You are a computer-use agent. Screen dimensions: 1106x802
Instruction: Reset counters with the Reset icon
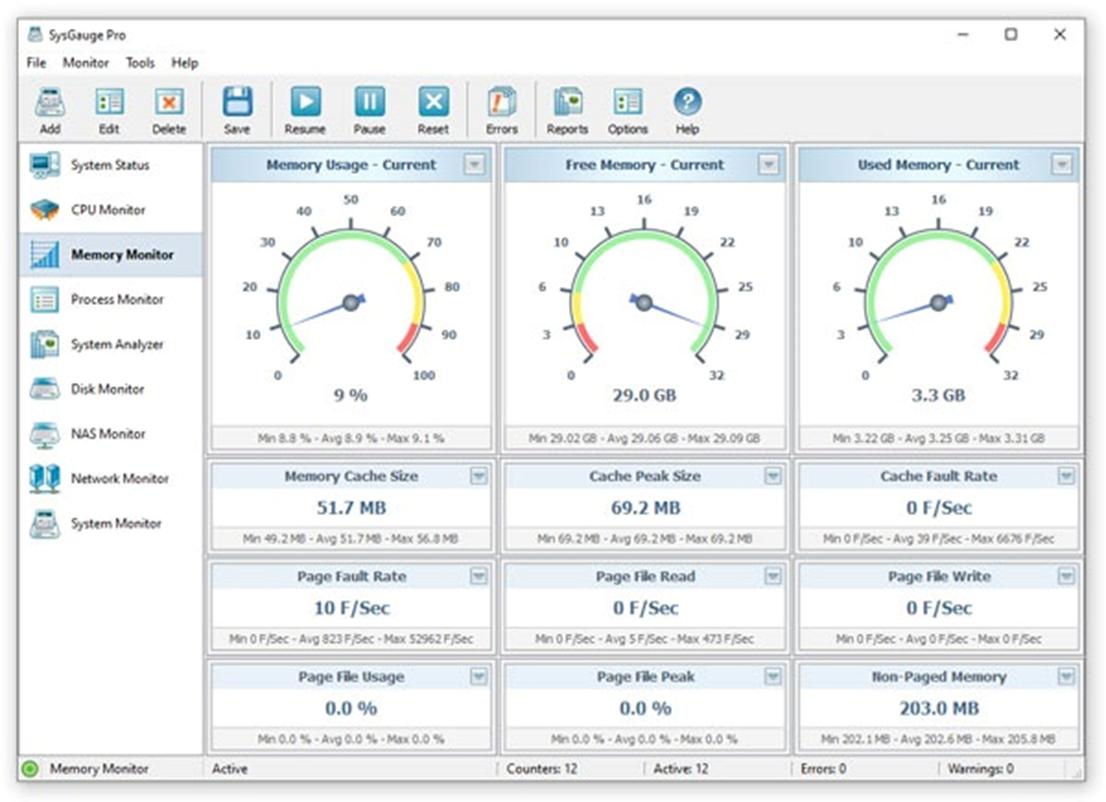pyautogui.click(x=433, y=102)
